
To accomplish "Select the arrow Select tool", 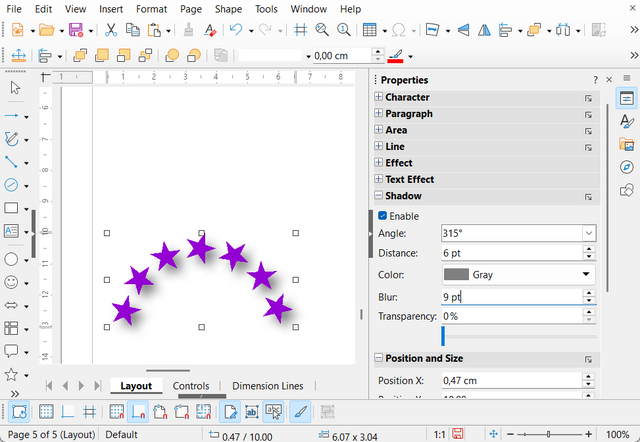I will click(13, 88).
